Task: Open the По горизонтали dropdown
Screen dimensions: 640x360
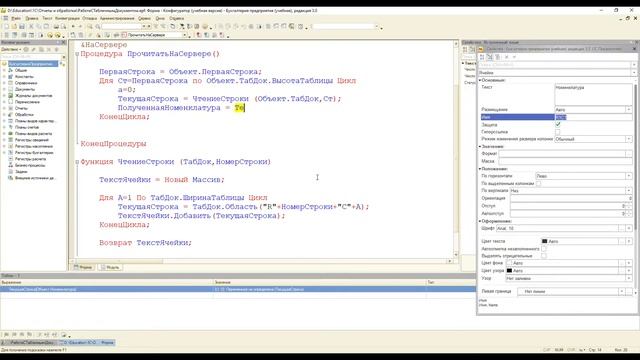Action: [629, 176]
